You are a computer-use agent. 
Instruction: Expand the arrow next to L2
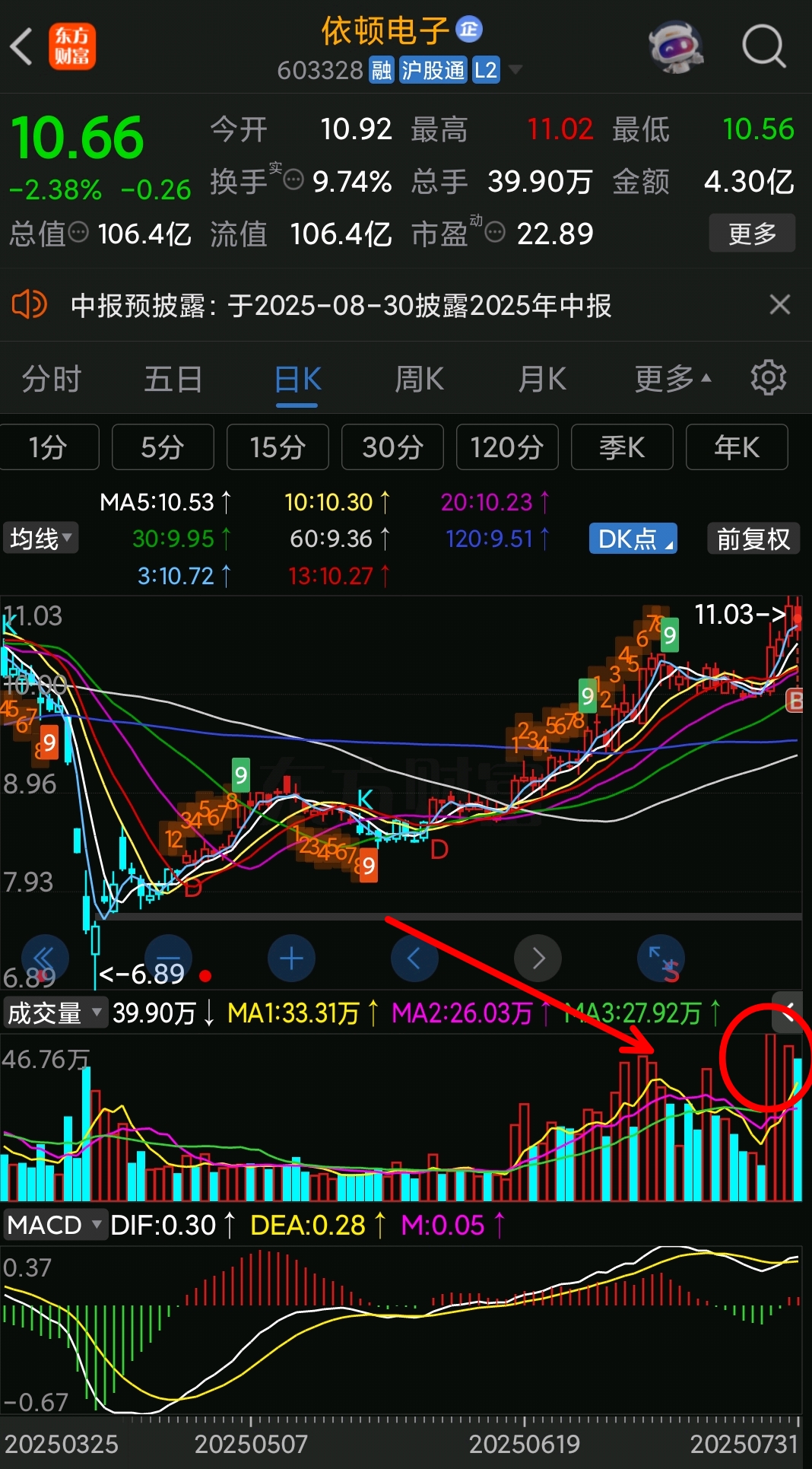(515, 71)
